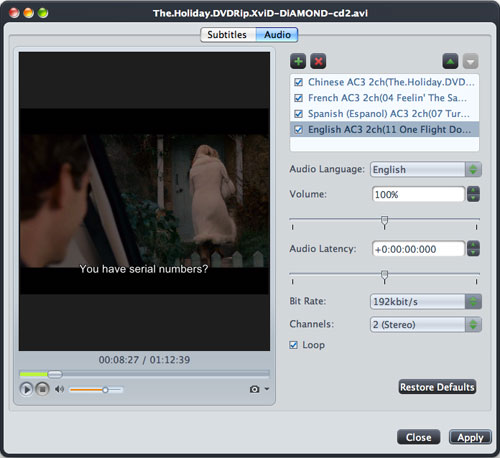
Task: Minimize the window with the yellow button
Action: click(29, 13)
